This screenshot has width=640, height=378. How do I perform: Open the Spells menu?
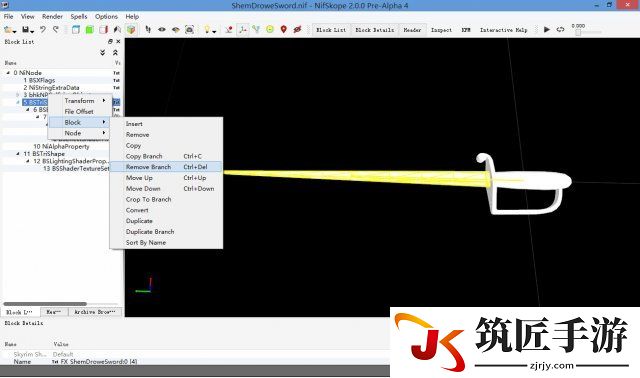point(79,16)
